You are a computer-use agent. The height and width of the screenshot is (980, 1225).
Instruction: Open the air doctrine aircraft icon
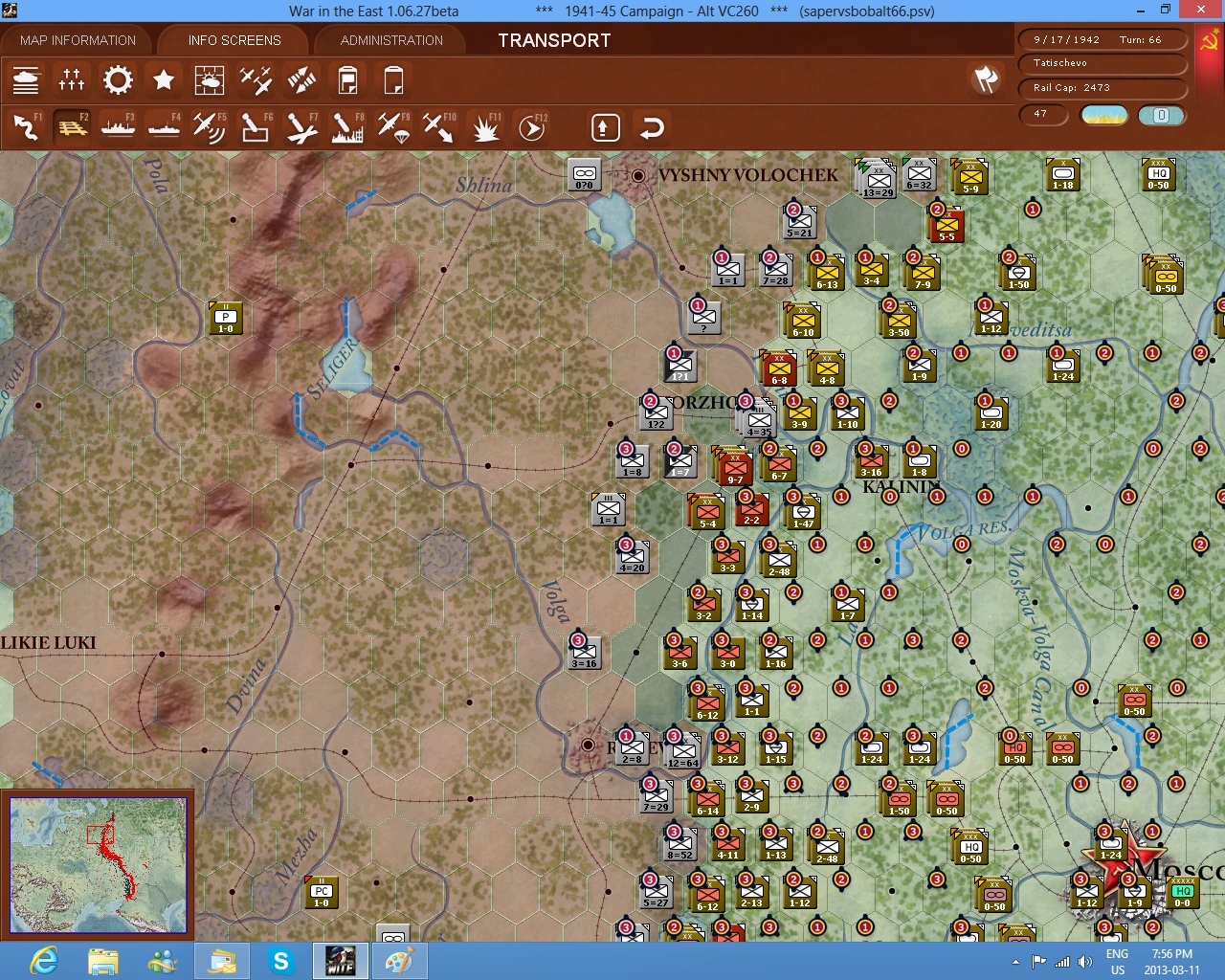[x=256, y=80]
